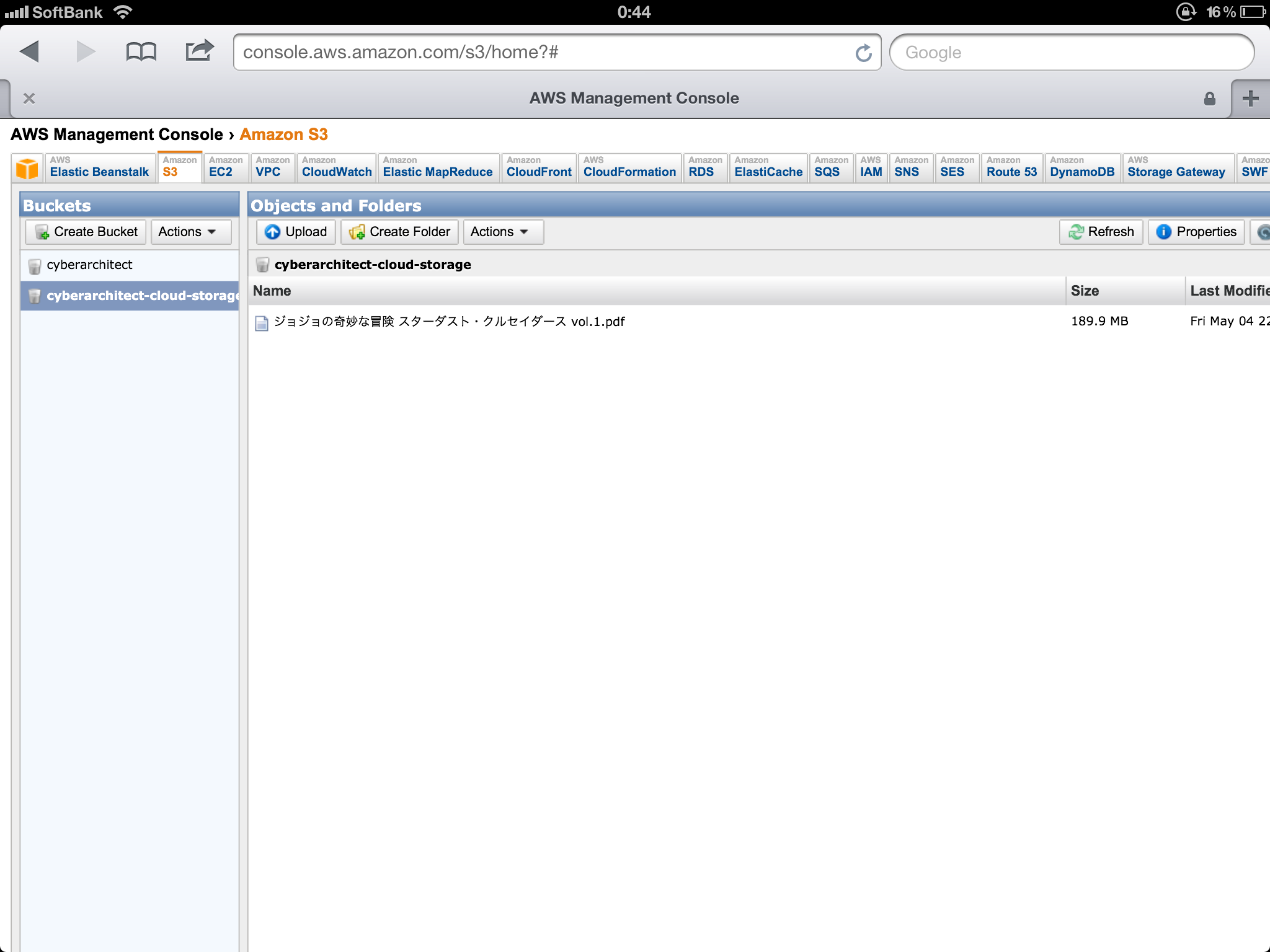Select the cyberarchitect-cloud-storage bucket
This screenshot has width=1270, height=952.
(x=130, y=296)
